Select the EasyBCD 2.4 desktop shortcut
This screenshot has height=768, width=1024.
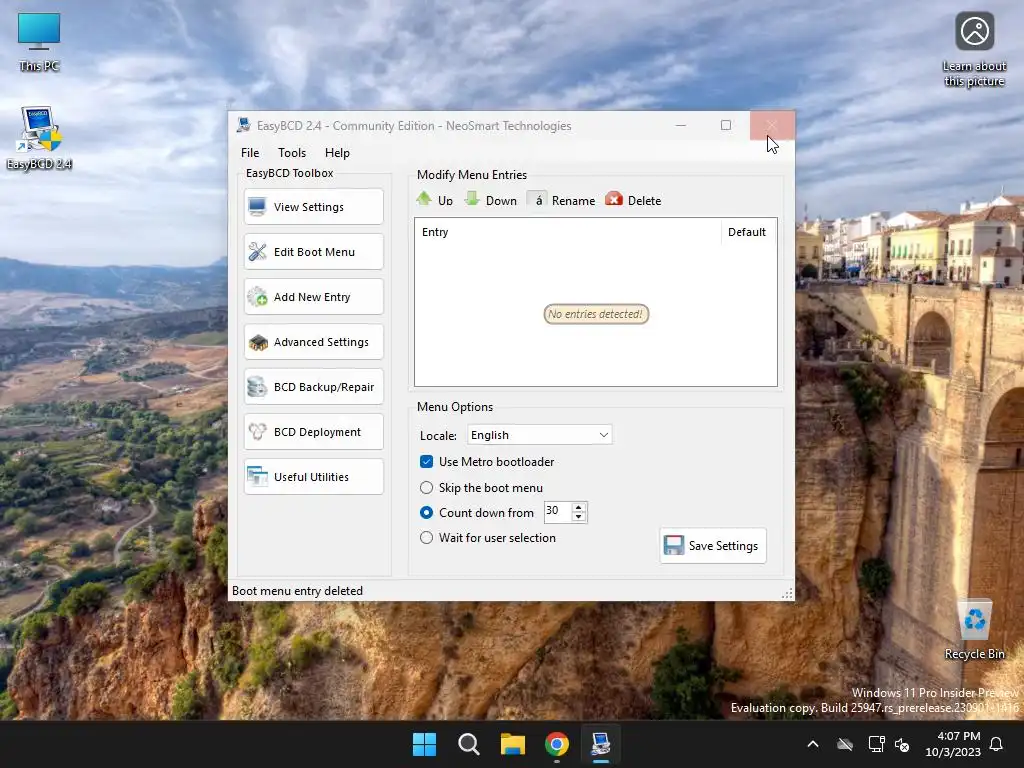tap(39, 138)
